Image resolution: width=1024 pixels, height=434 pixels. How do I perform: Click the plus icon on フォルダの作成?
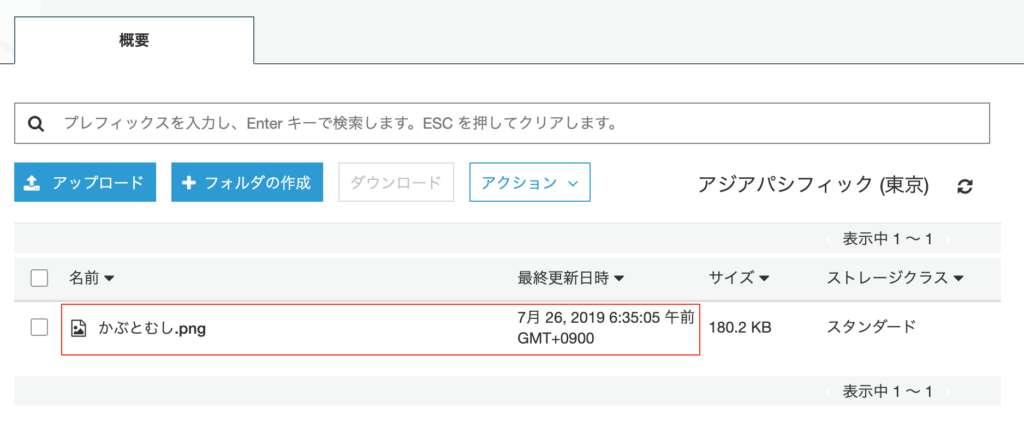coord(188,183)
